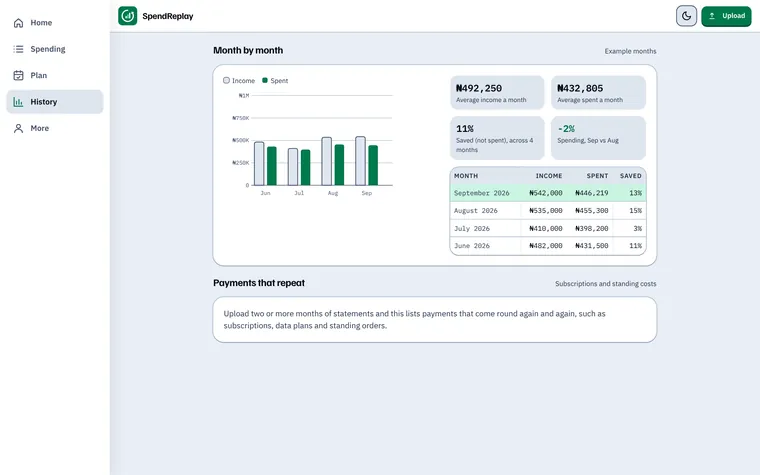Click the ₦446,219 spent cell
Viewport: 760px width, 475px height.
click(x=592, y=193)
